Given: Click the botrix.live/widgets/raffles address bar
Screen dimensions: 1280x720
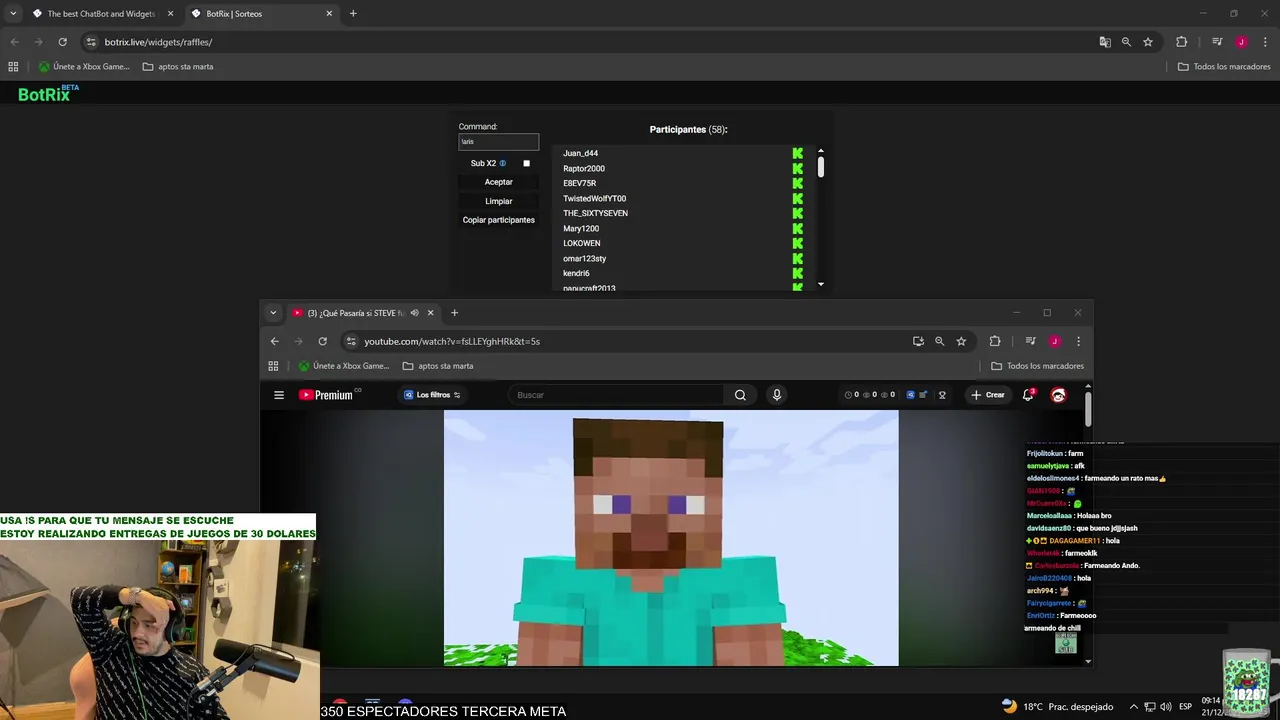Looking at the screenshot, I should (x=590, y=42).
